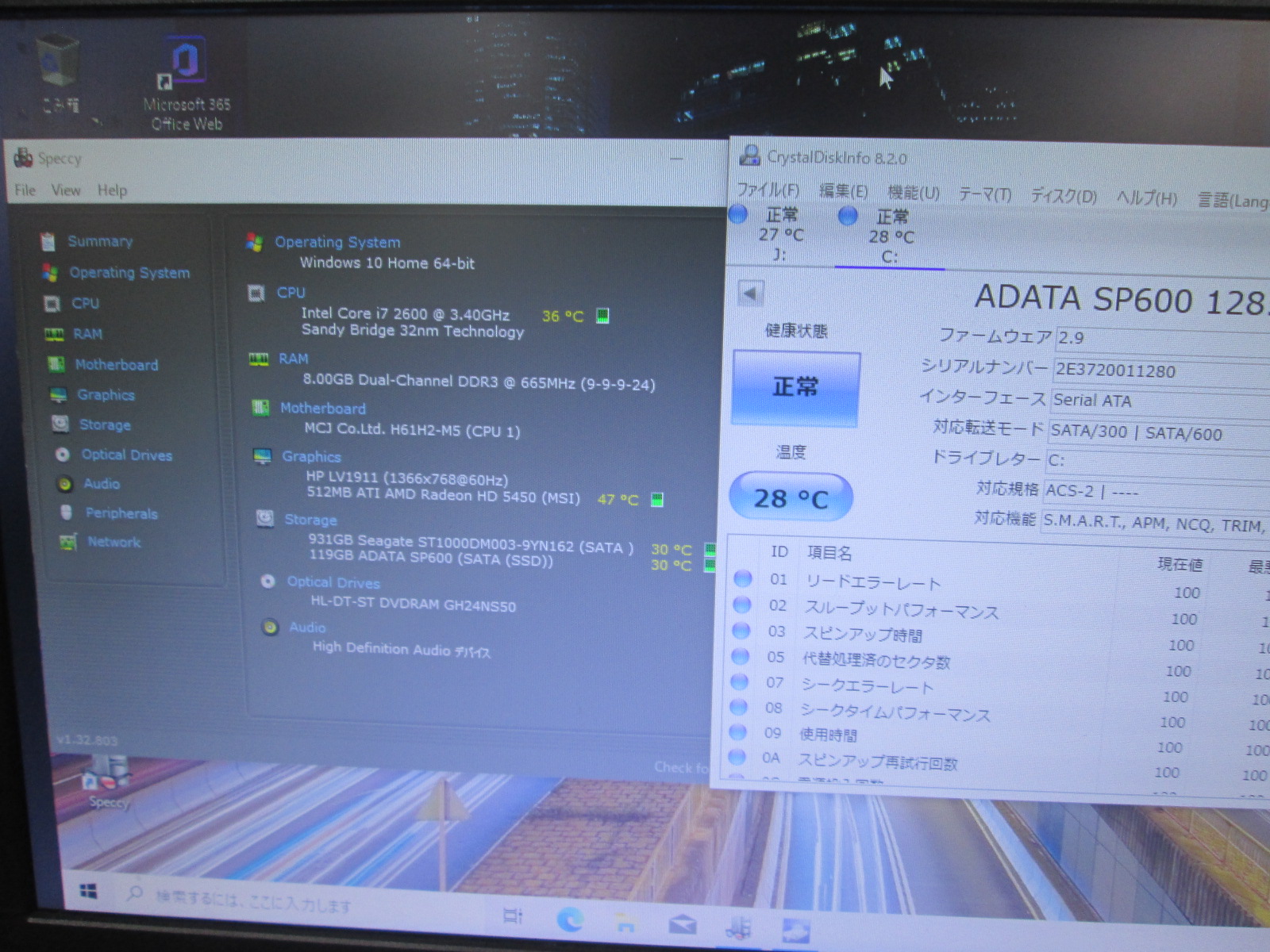Open the Storage heading in Speccy's summary pane
Image resolution: width=1270 pixels, height=952 pixels.
[x=310, y=520]
